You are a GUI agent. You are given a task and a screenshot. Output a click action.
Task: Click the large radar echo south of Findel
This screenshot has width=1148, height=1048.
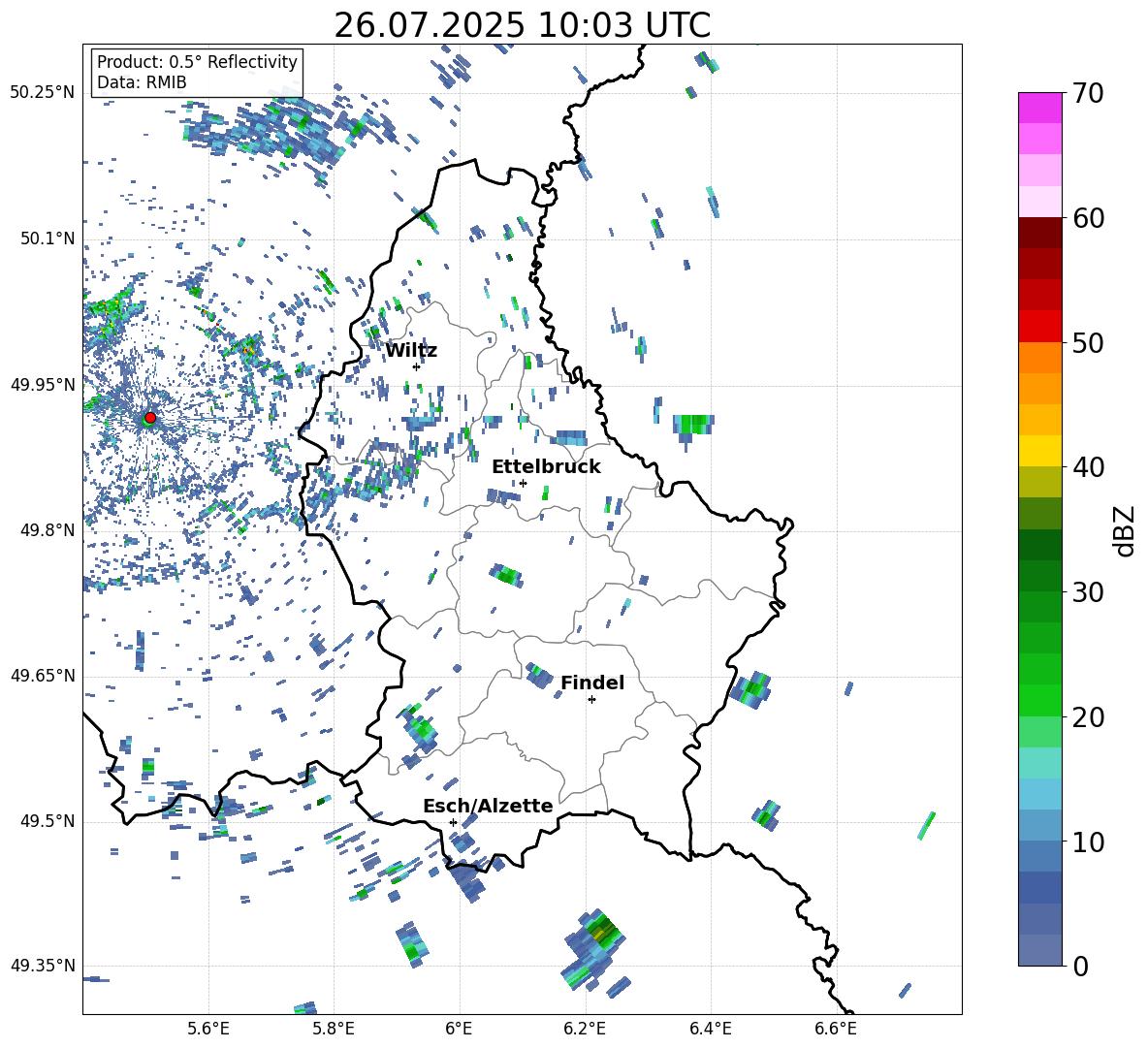(594, 948)
